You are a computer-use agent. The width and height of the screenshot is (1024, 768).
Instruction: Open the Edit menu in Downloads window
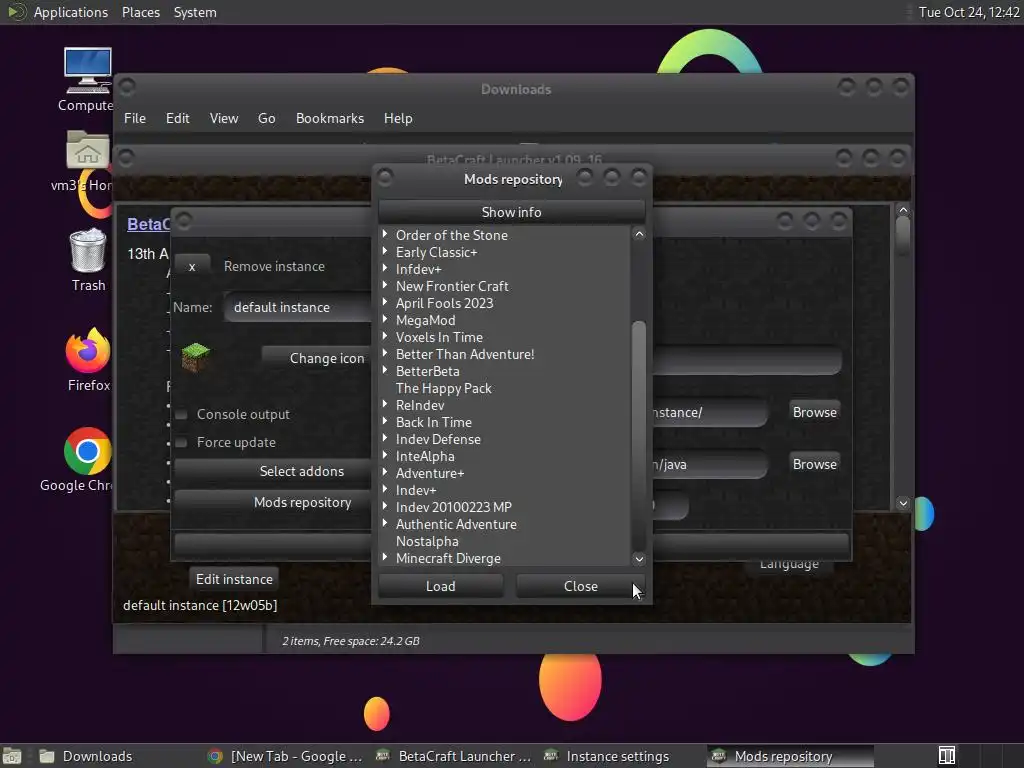tap(178, 118)
